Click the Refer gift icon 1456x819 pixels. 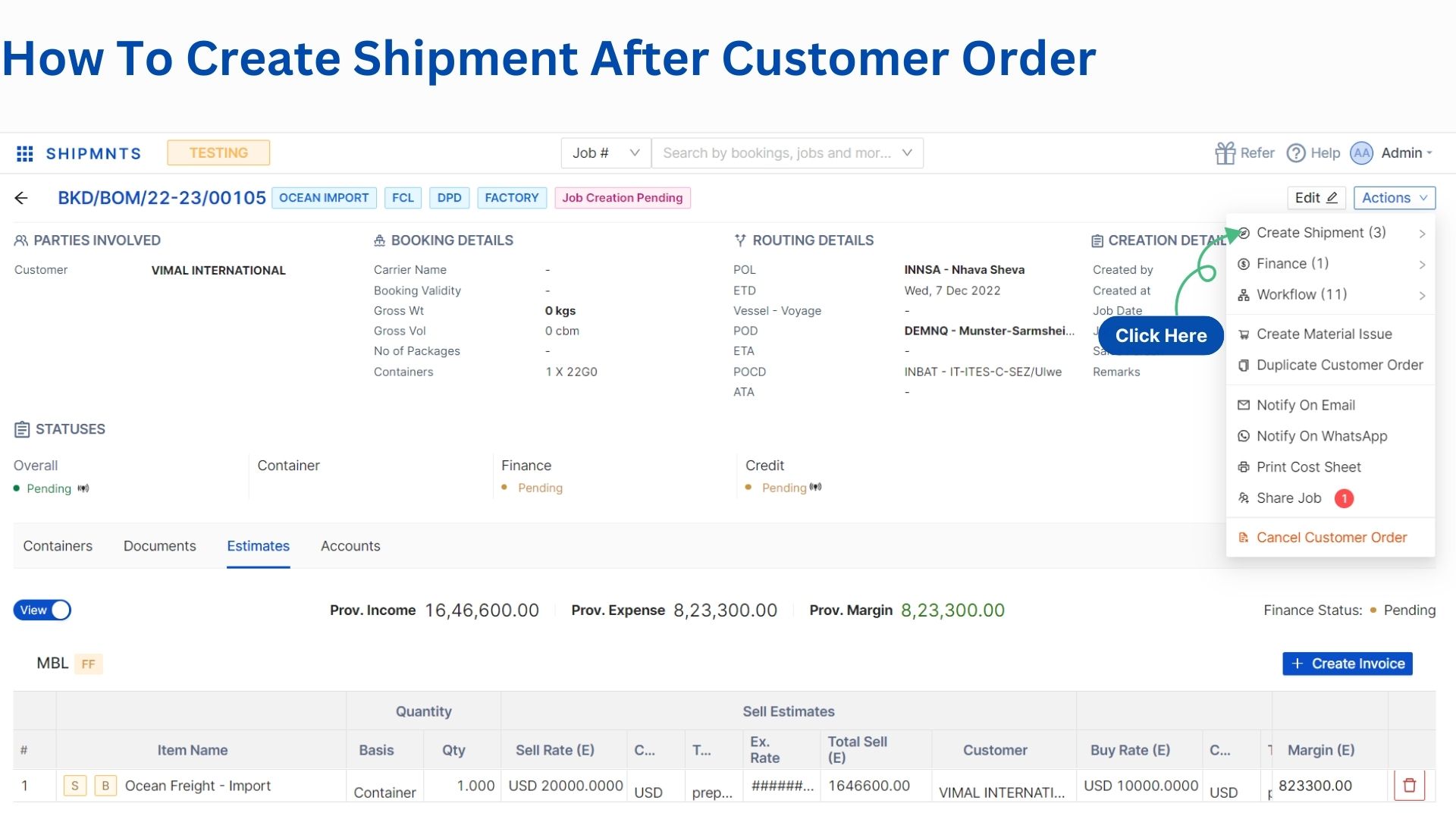tap(1225, 153)
